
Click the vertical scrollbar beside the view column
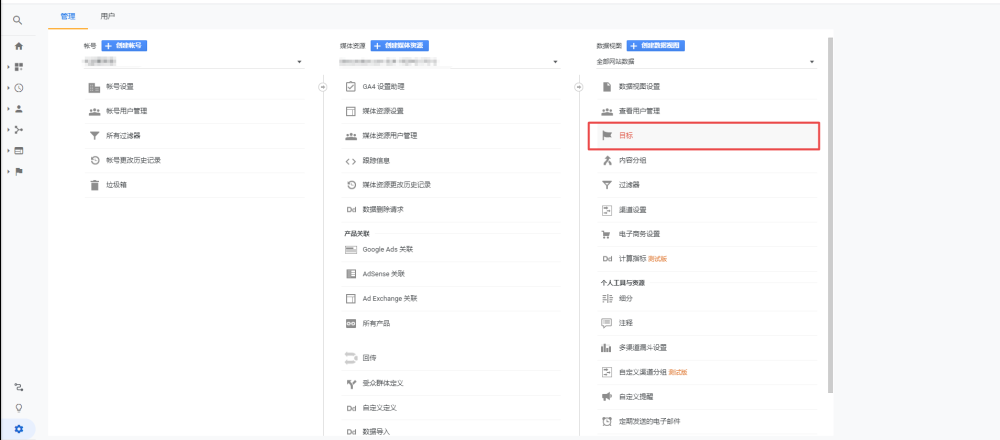[x=833, y=200]
